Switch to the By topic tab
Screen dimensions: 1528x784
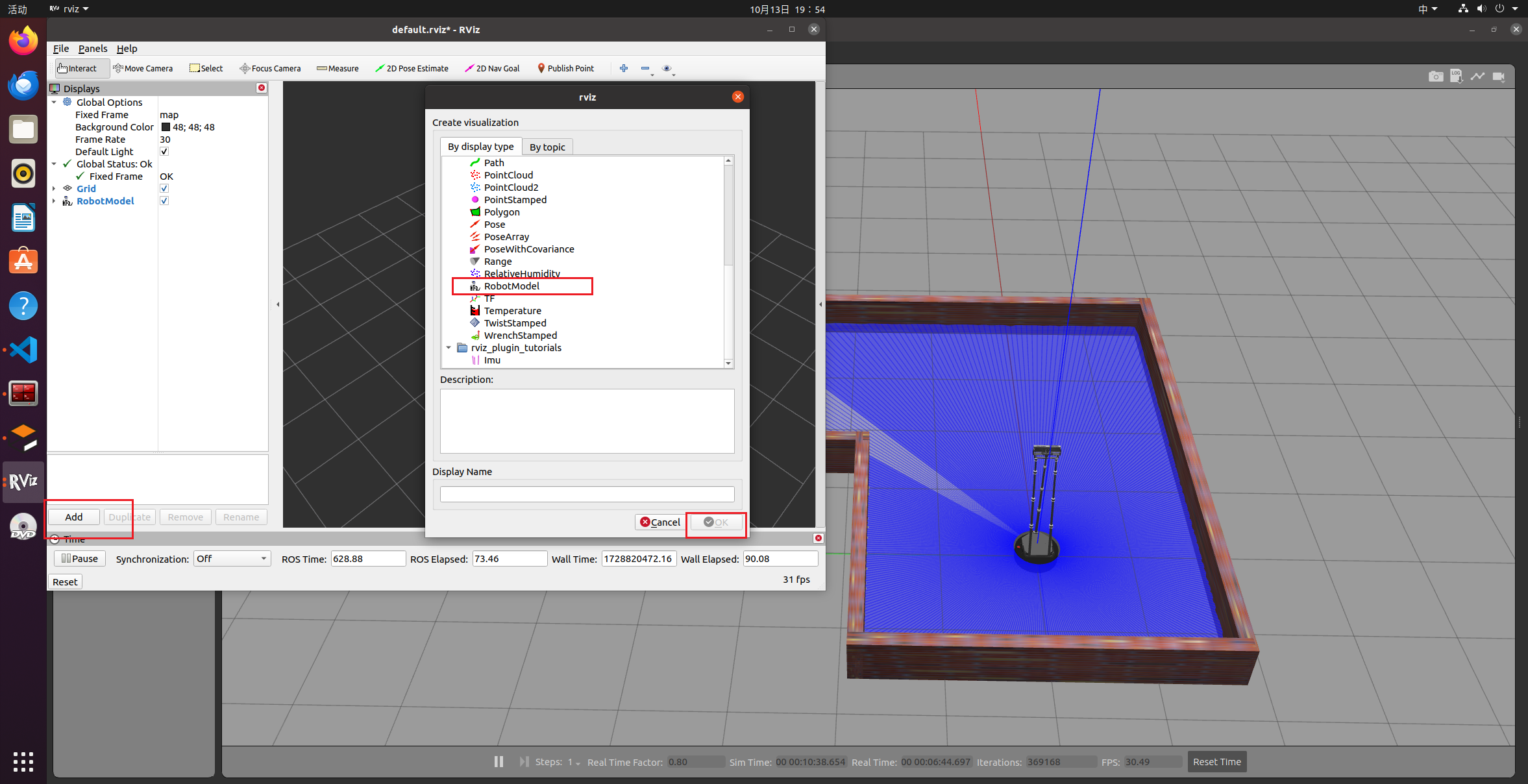pyautogui.click(x=547, y=147)
